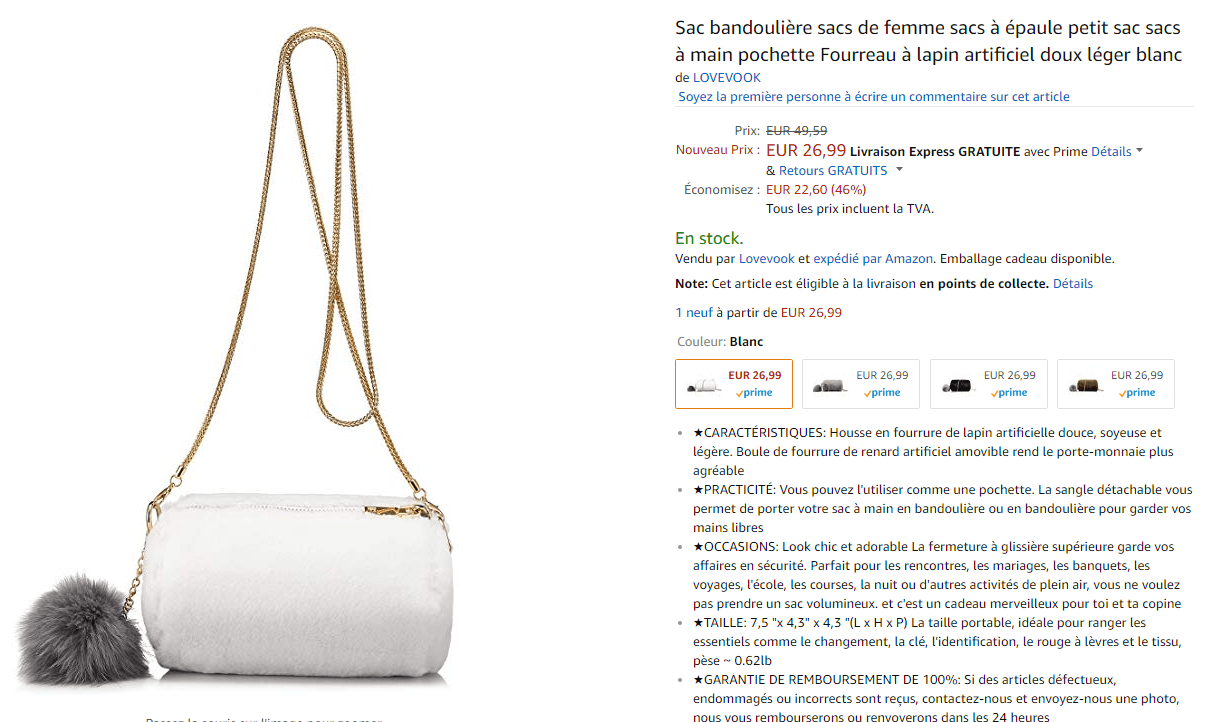1214x722 pixels.
Task: Choose the black bag color variant
Action: [x=989, y=384]
